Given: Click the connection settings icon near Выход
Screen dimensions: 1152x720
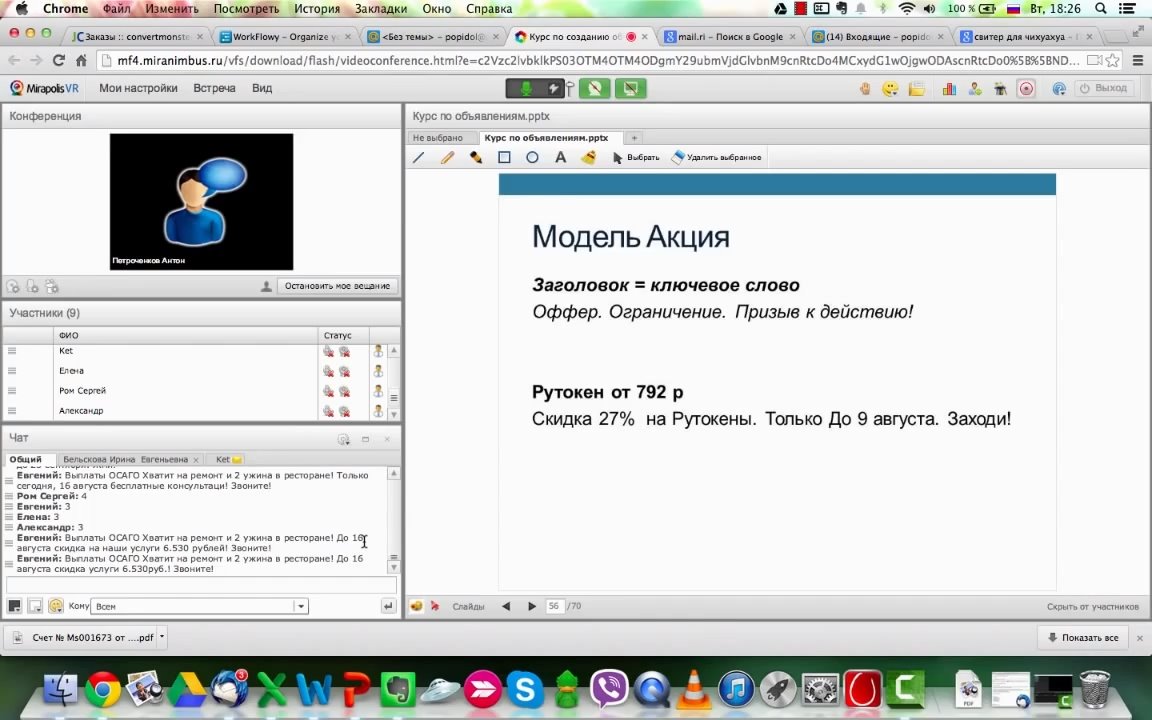Looking at the screenshot, I should coord(1059,89).
